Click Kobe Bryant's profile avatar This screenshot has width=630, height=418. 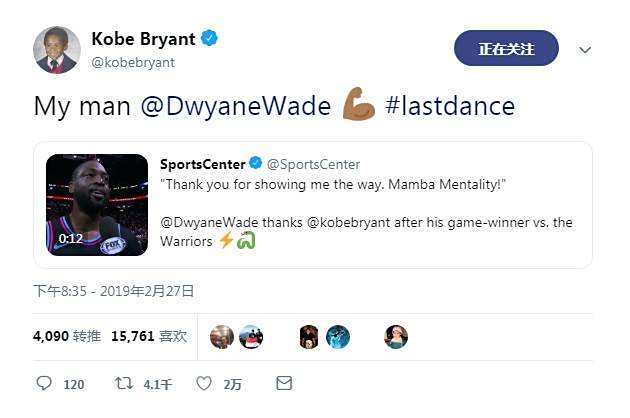pyautogui.click(x=57, y=50)
